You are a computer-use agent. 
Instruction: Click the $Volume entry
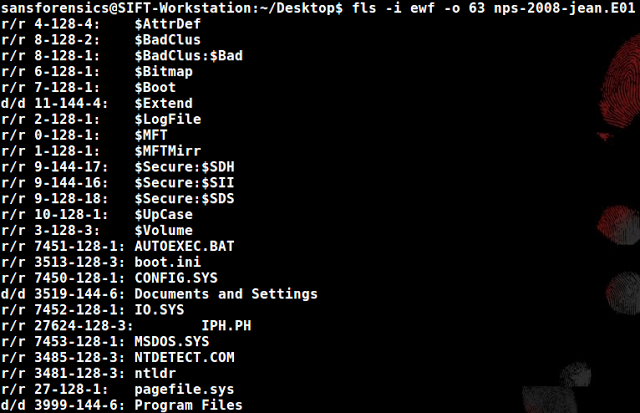(164, 230)
